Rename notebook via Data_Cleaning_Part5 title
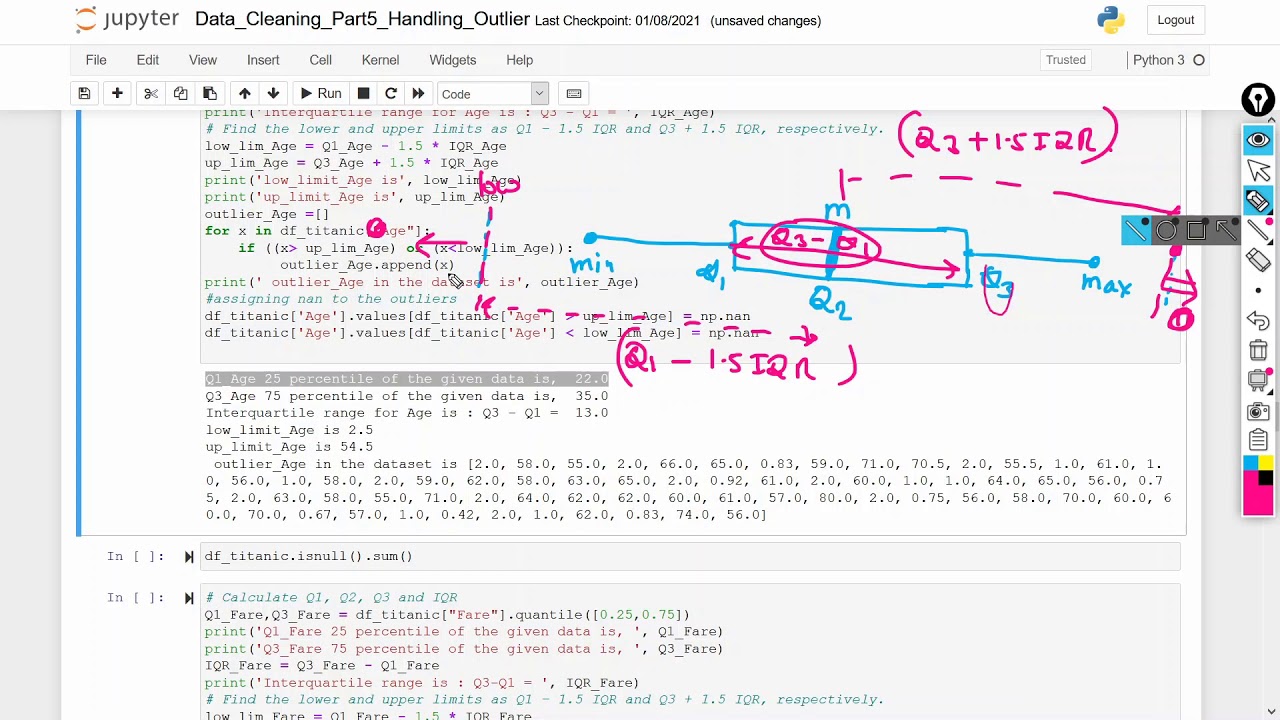This screenshot has height=720, width=1280. [362, 20]
